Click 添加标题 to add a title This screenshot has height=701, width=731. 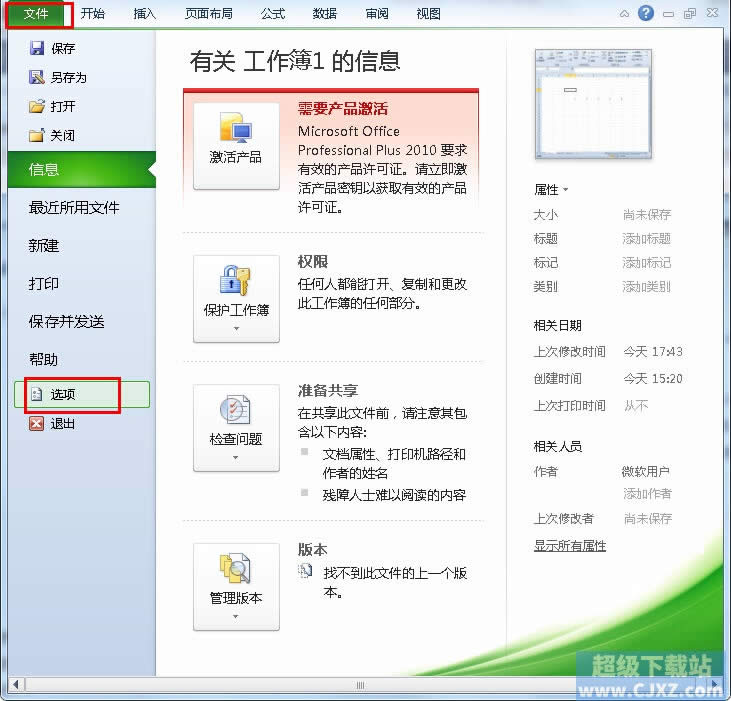click(x=647, y=239)
